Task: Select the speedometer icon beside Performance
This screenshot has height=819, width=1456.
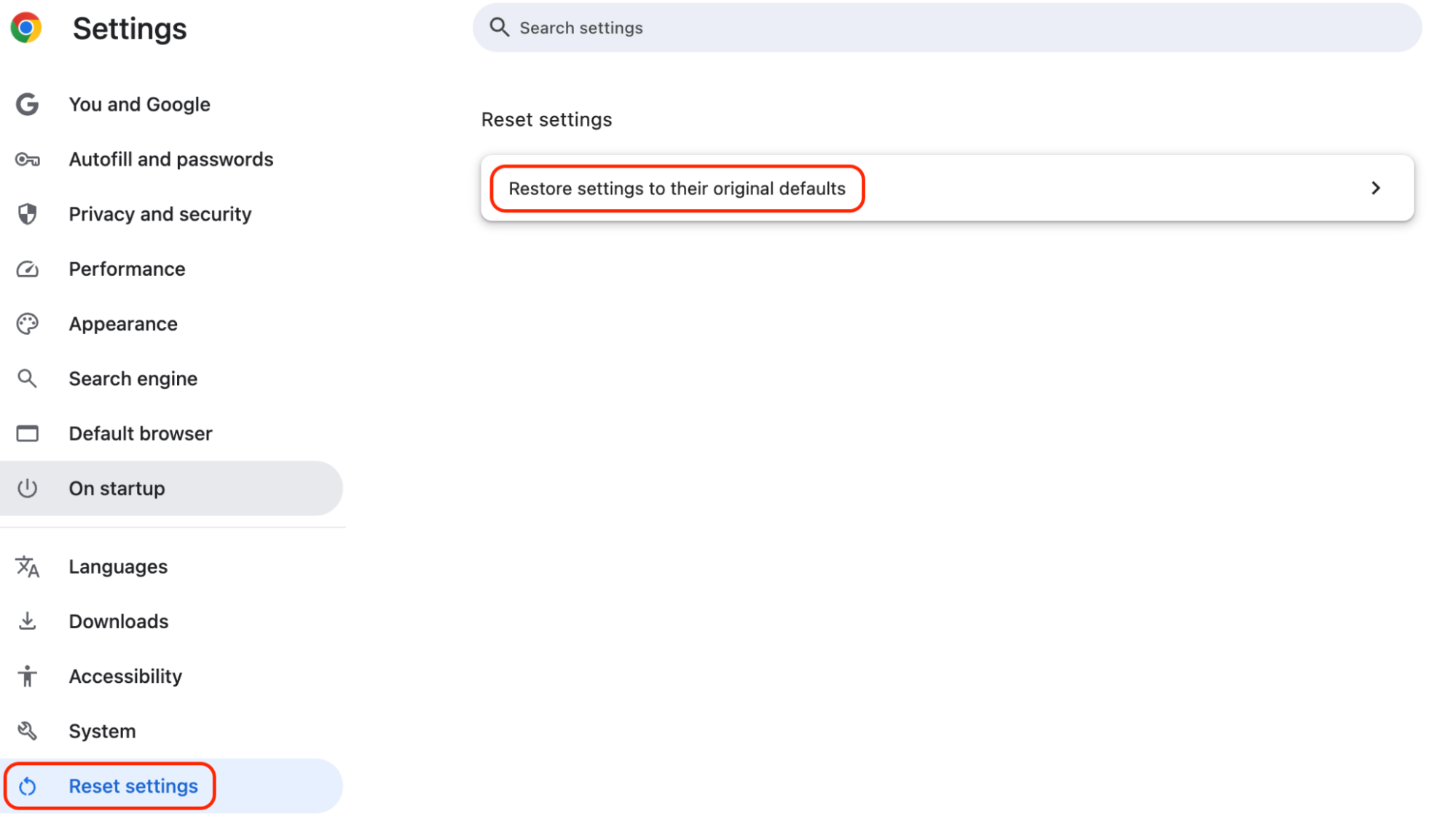Action: (27, 269)
